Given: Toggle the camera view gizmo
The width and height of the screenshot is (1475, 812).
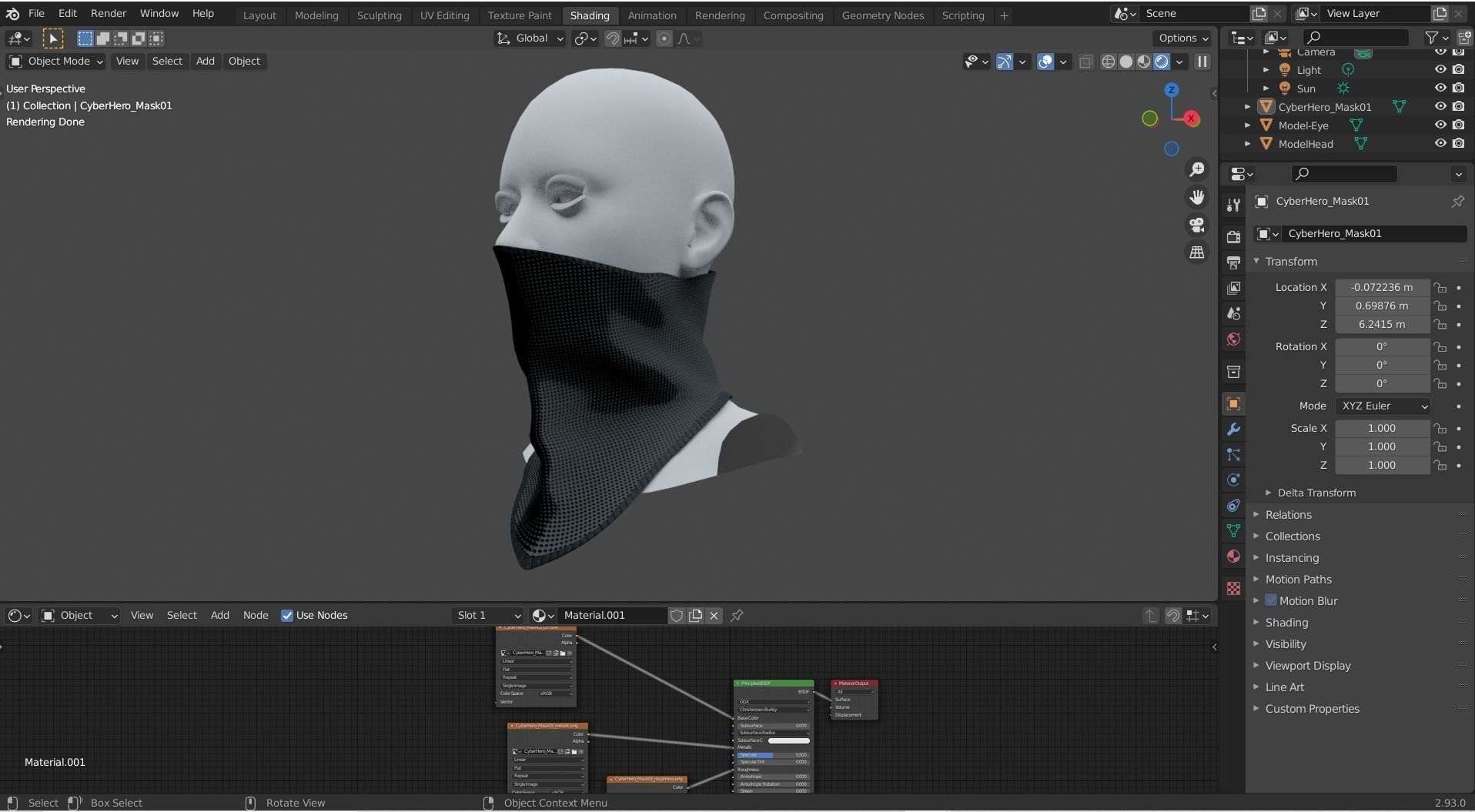Looking at the screenshot, I should (x=1196, y=225).
